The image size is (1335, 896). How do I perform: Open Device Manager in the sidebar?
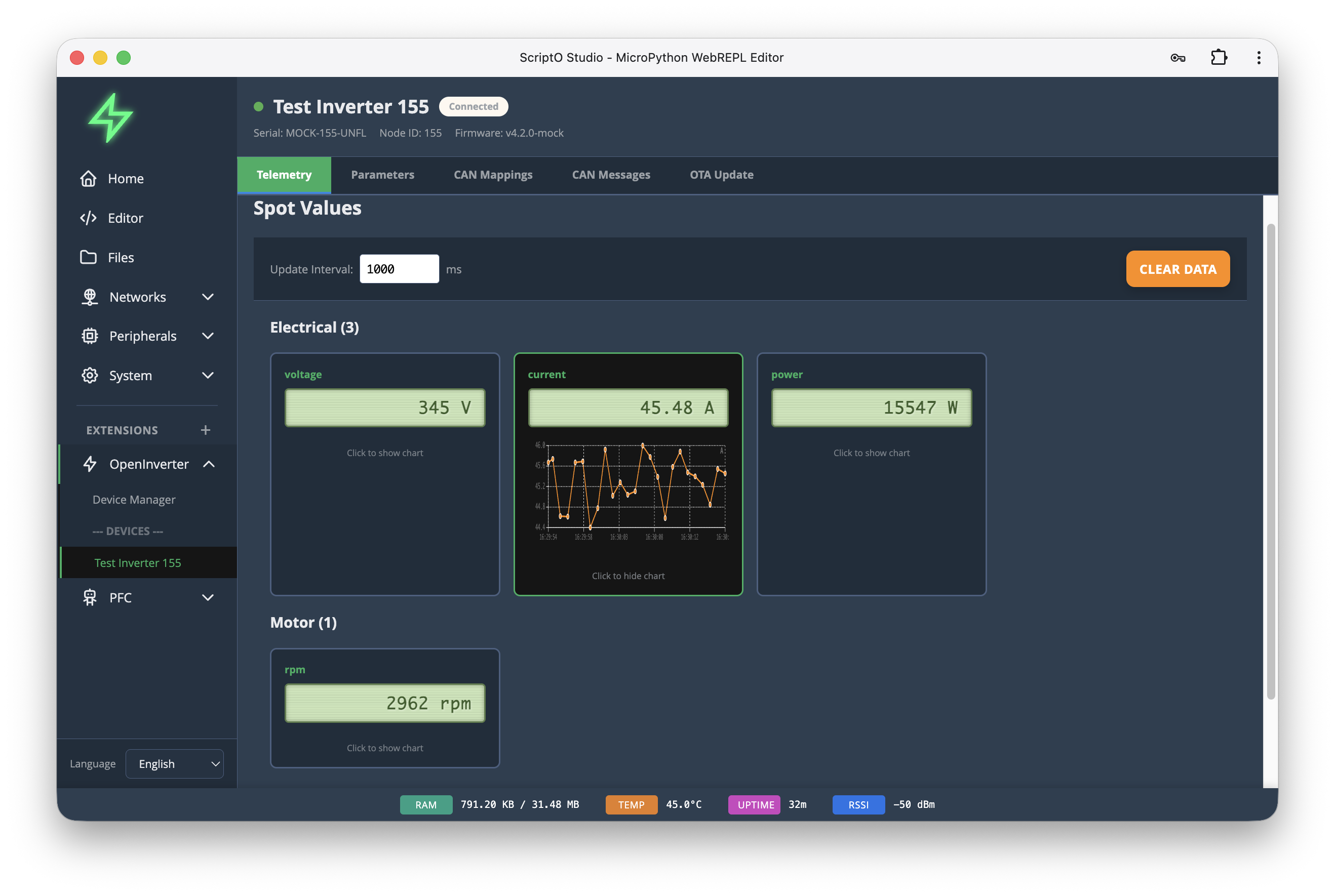pos(134,500)
